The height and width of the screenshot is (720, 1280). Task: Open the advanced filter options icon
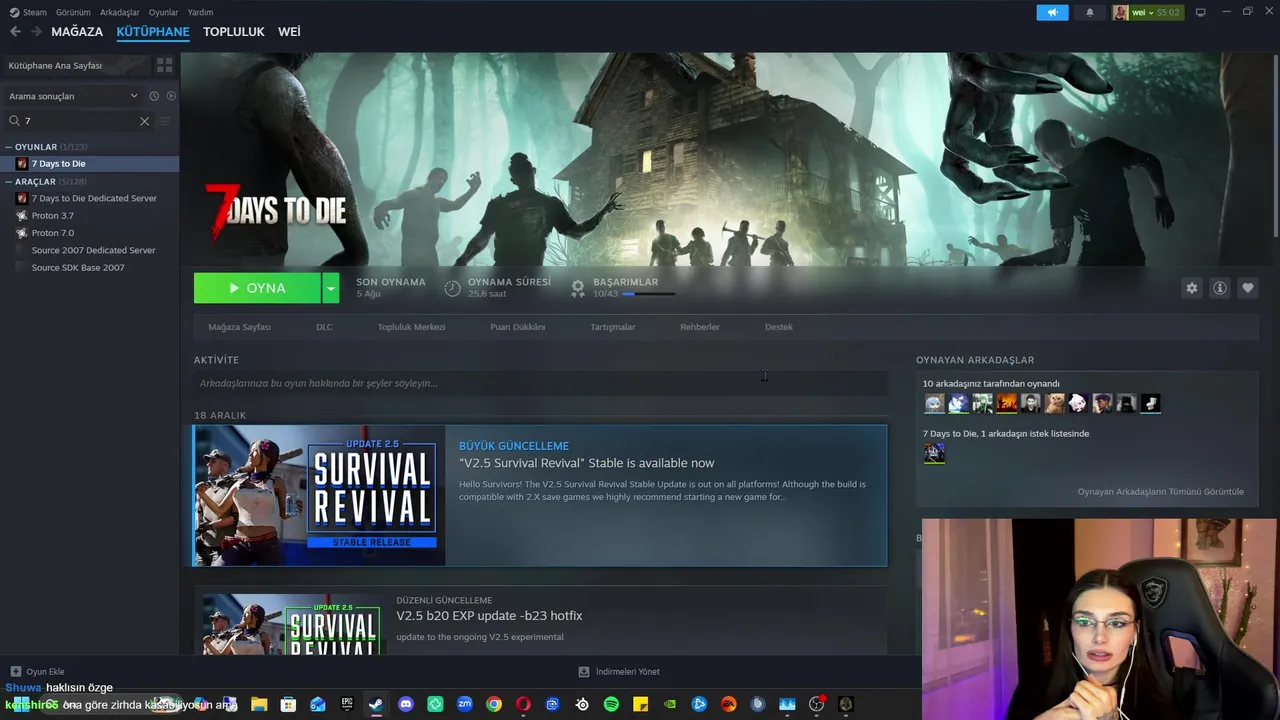click(x=165, y=121)
